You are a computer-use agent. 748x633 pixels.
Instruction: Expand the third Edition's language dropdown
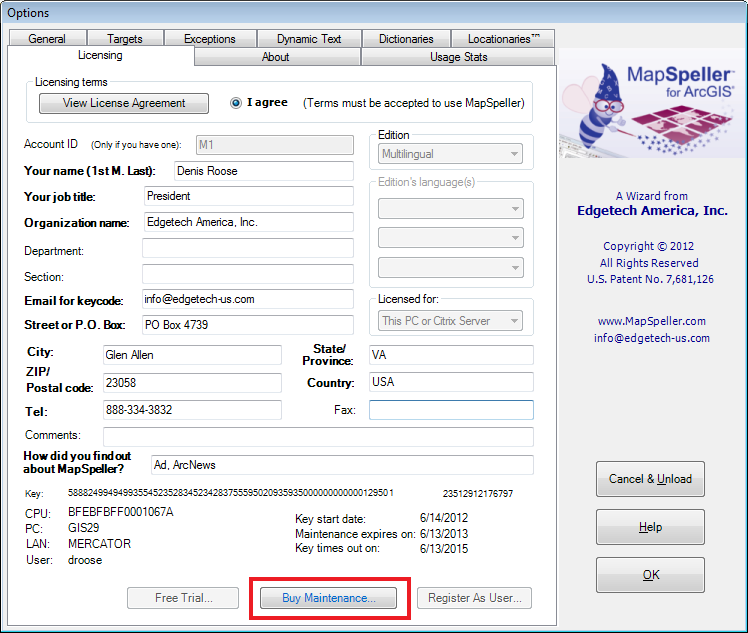(450, 268)
